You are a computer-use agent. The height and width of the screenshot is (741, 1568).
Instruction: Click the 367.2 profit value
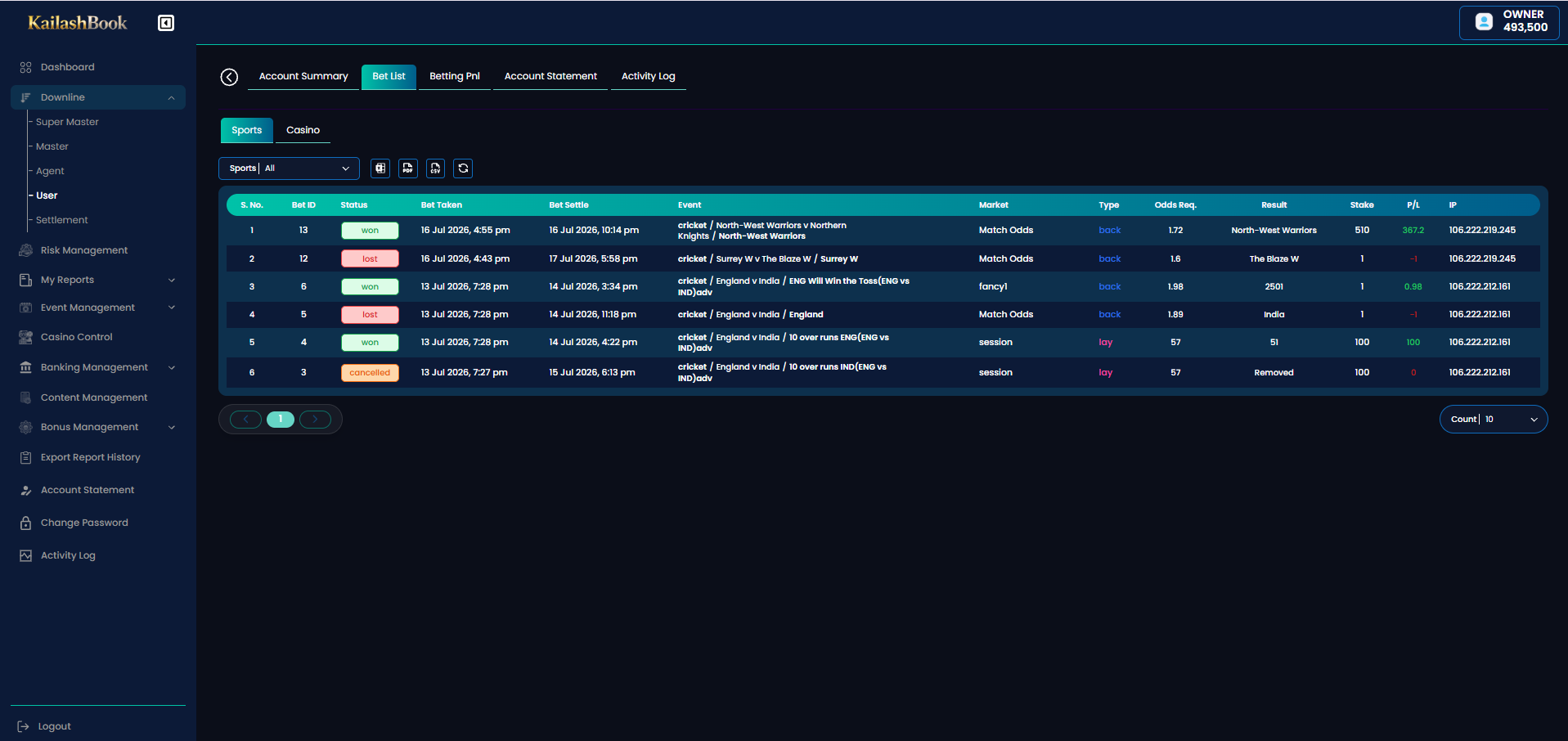coord(1413,231)
